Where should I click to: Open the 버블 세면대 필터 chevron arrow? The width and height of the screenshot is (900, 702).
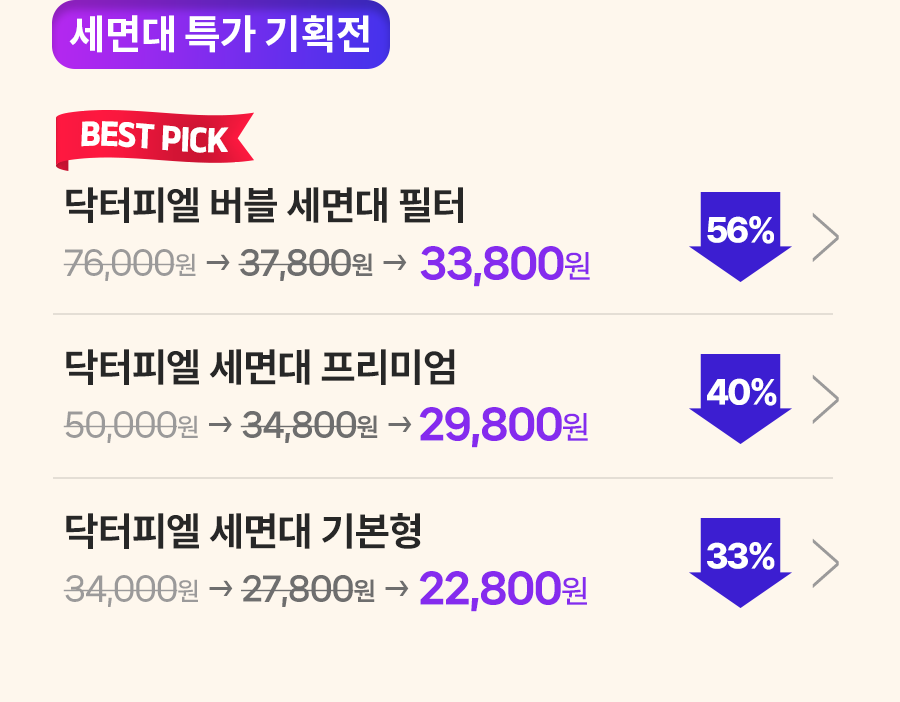coord(826,237)
